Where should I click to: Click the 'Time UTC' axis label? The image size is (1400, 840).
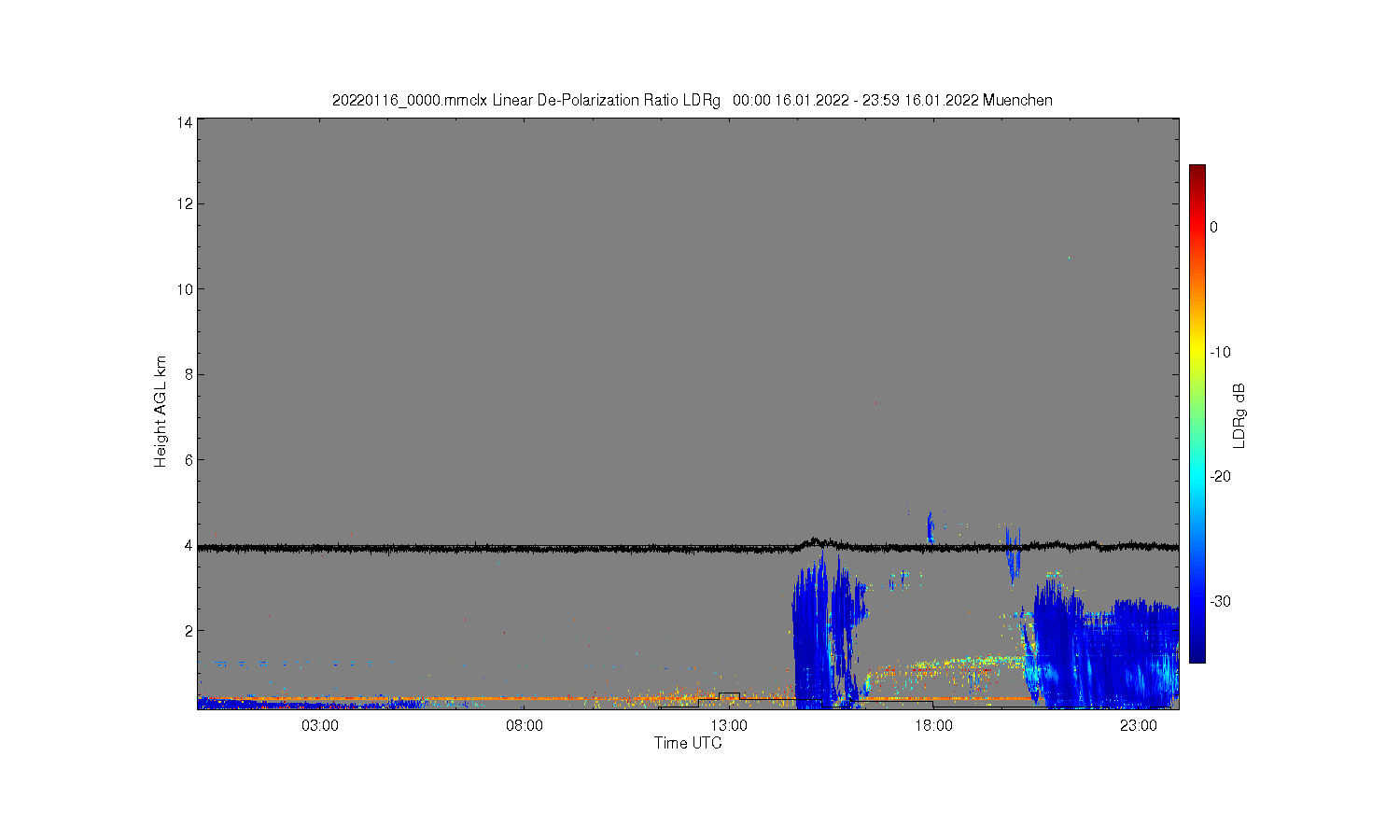tap(688, 743)
